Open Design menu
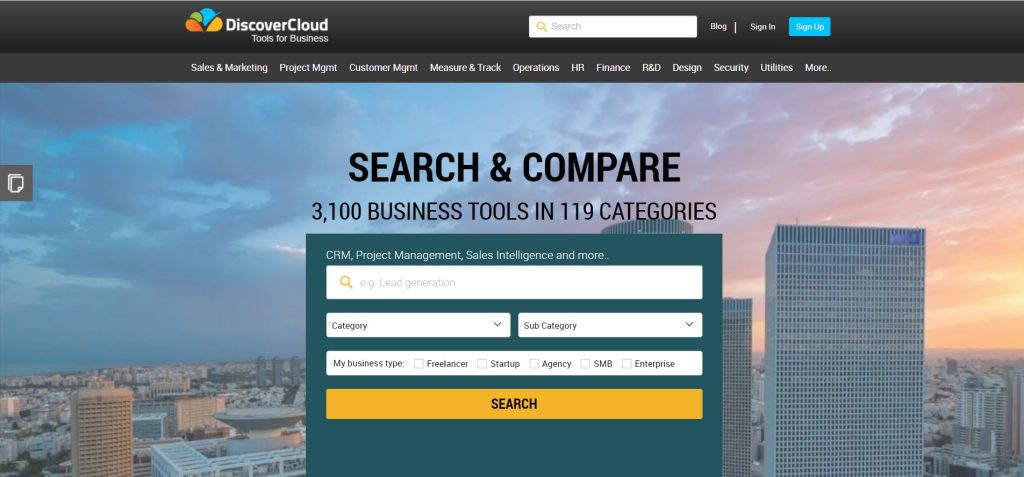1024x477 pixels. point(687,67)
